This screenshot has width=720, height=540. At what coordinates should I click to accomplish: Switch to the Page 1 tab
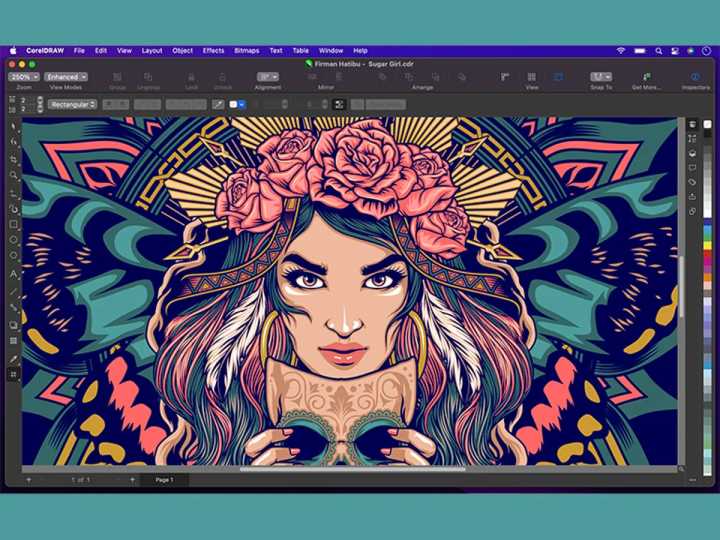[164, 480]
